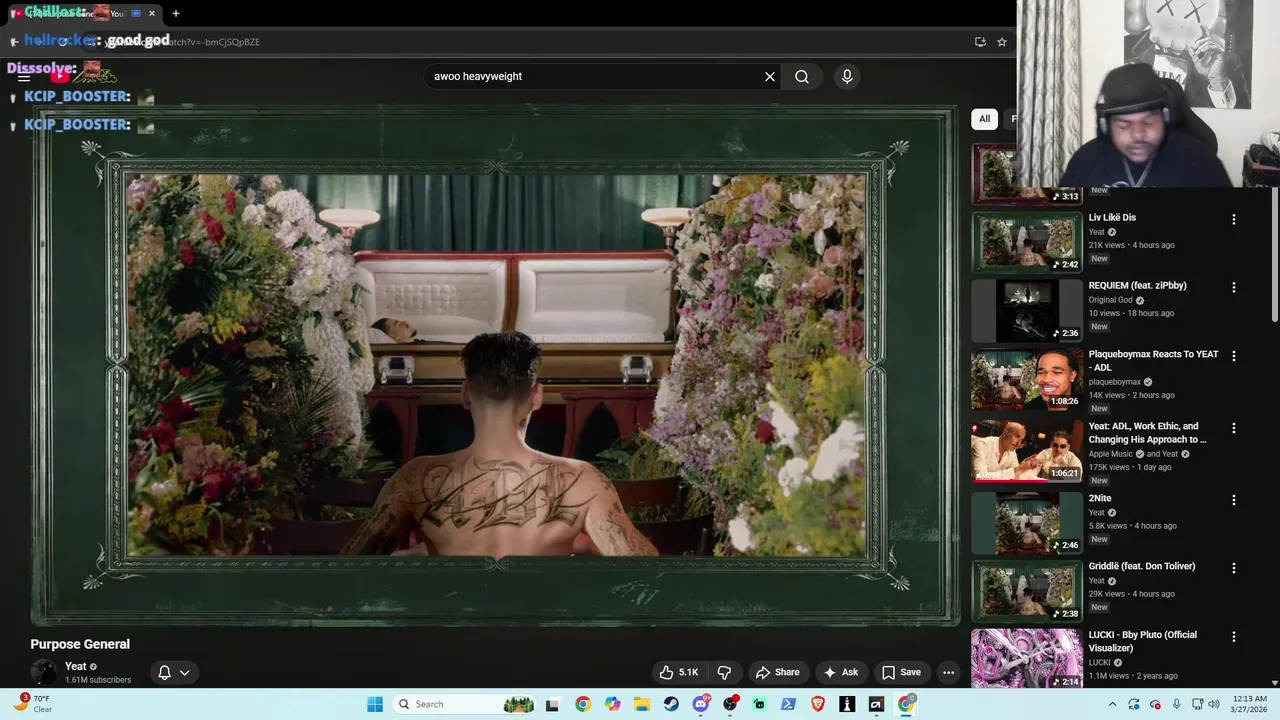Open options menu for REQUIEM video

click(1233, 287)
